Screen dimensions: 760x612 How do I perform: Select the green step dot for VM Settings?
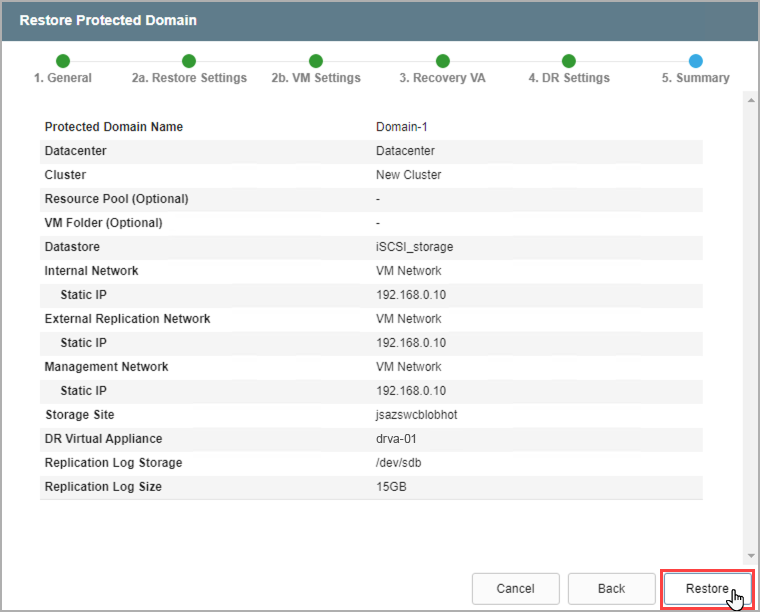click(x=316, y=61)
